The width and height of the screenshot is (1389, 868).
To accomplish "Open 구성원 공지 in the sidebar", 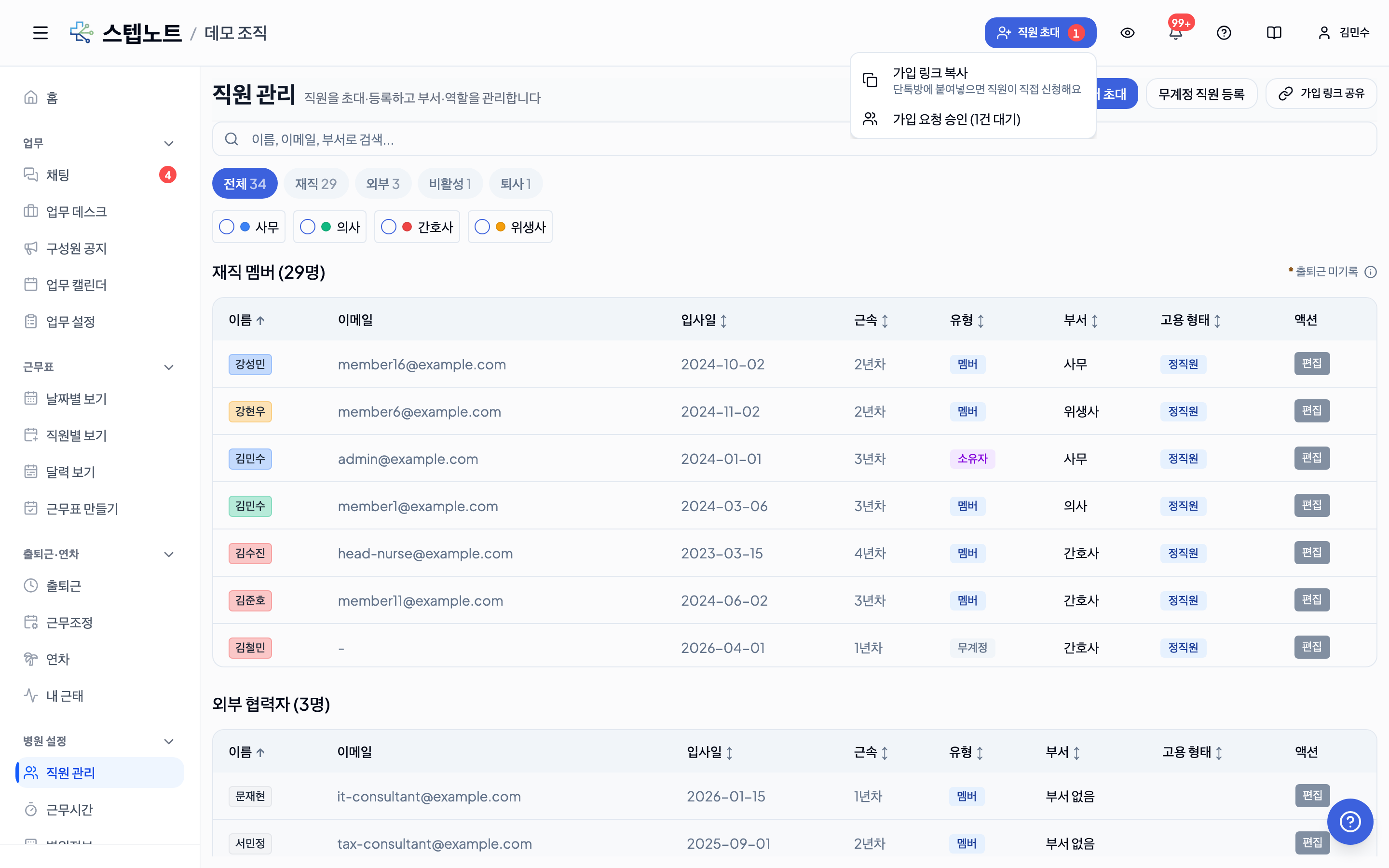I will tap(100, 248).
